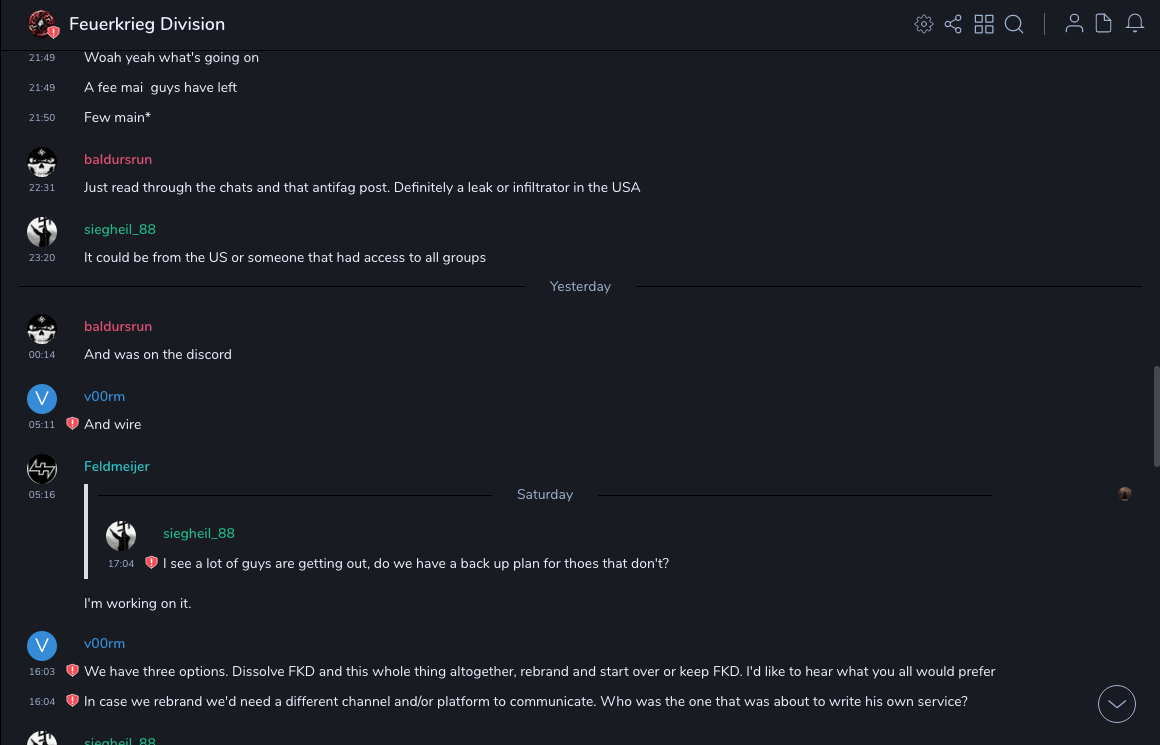Open the files document icon

click(x=1104, y=24)
